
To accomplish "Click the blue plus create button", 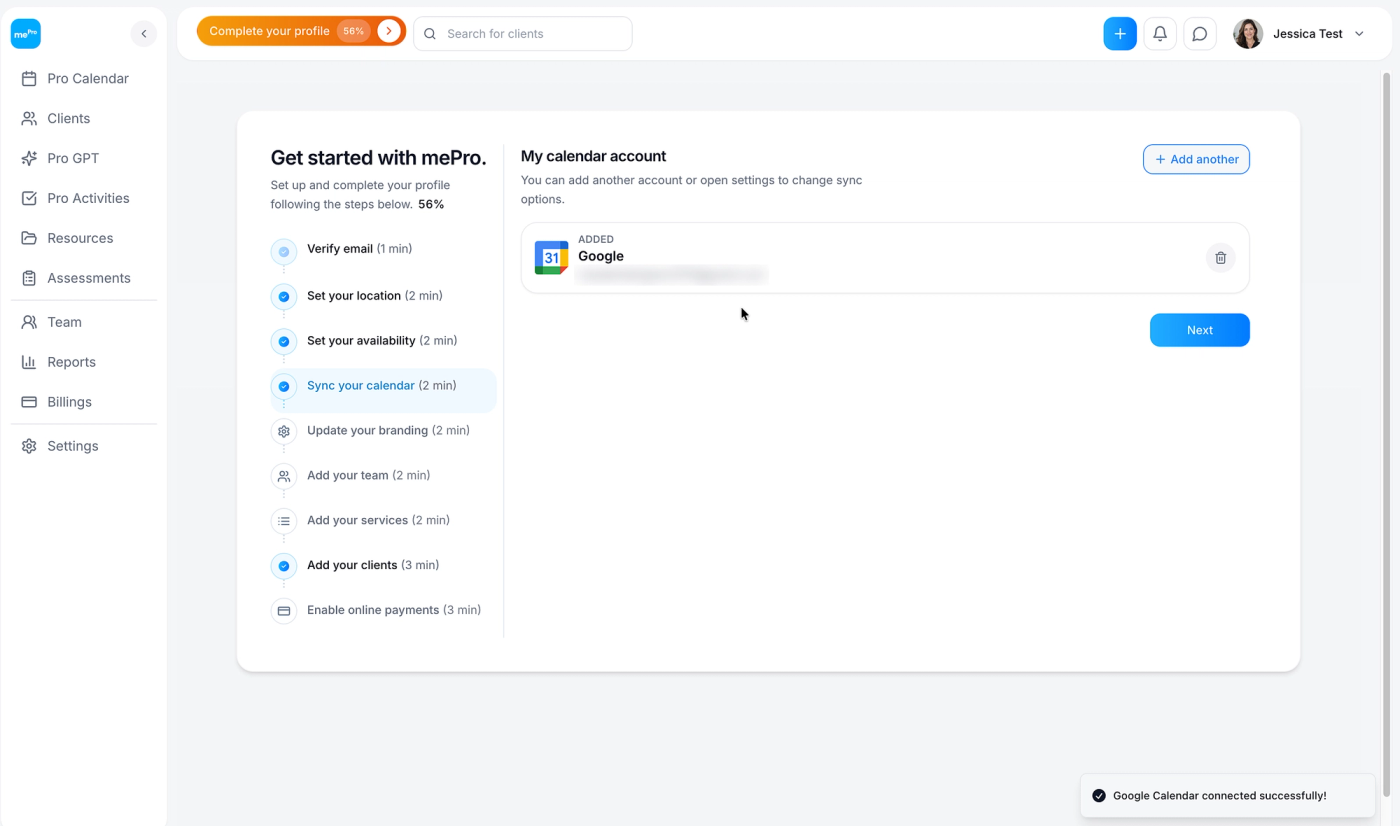I will [x=1120, y=33].
